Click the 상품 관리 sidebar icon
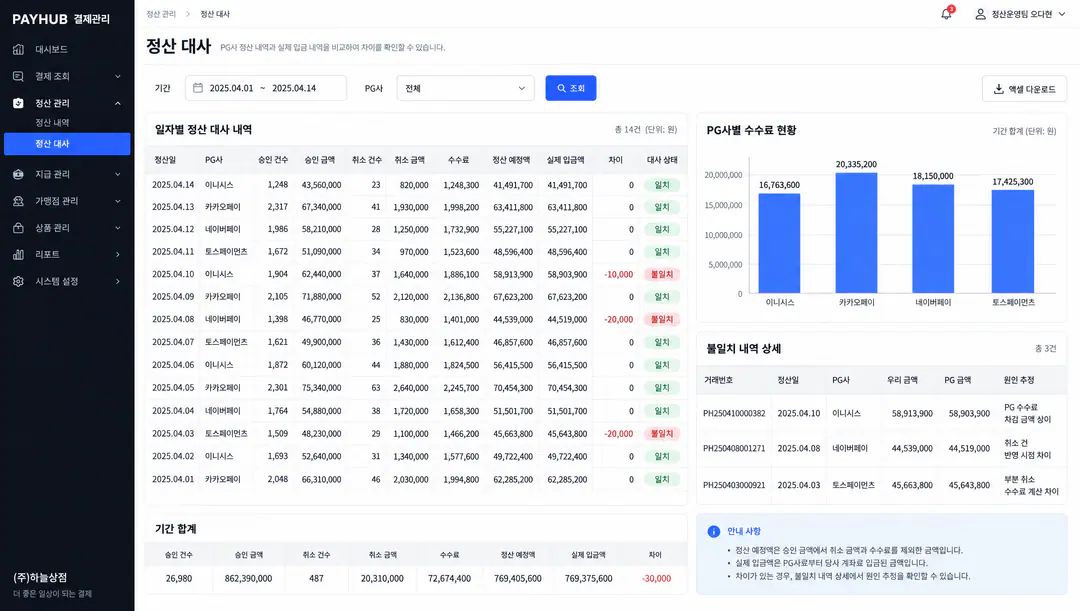This screenshot has width=1080, height=611. (x=19, y=228)
